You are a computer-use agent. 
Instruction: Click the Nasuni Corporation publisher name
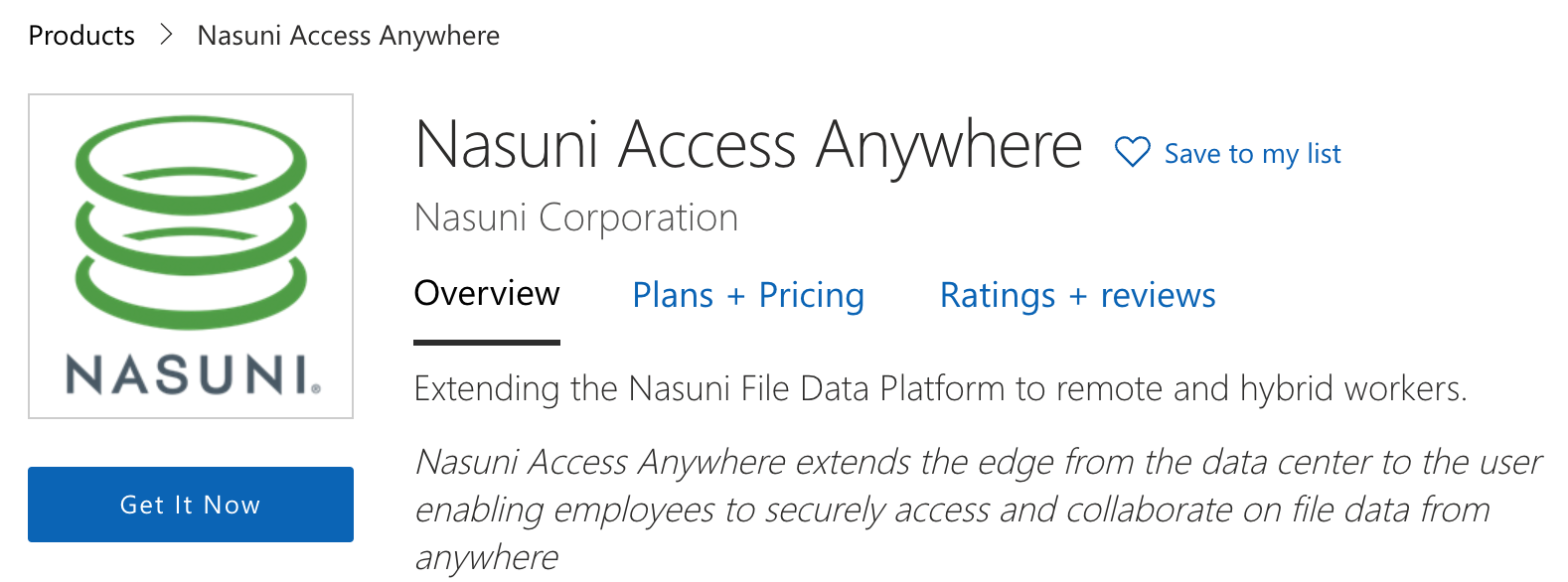click(x=575, y=218)
